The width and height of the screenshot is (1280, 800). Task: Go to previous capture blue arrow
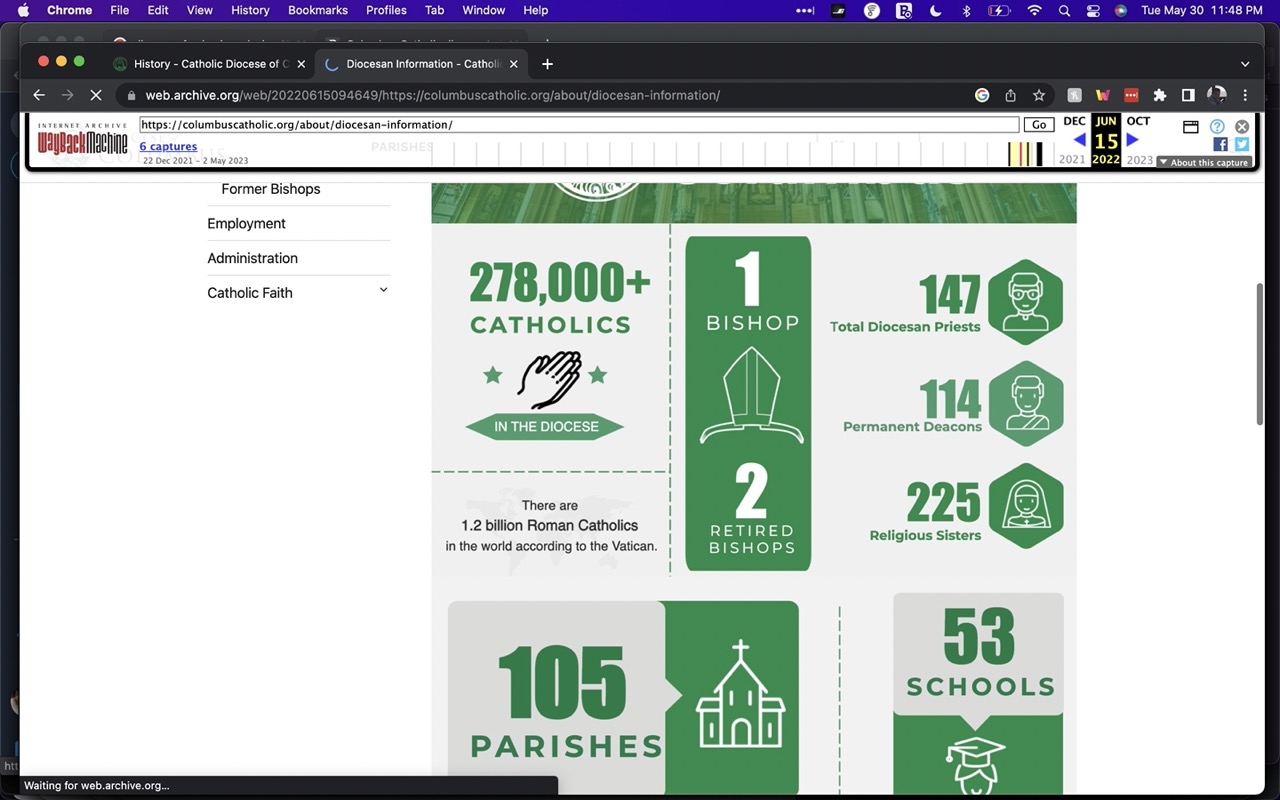(1079, 140)
